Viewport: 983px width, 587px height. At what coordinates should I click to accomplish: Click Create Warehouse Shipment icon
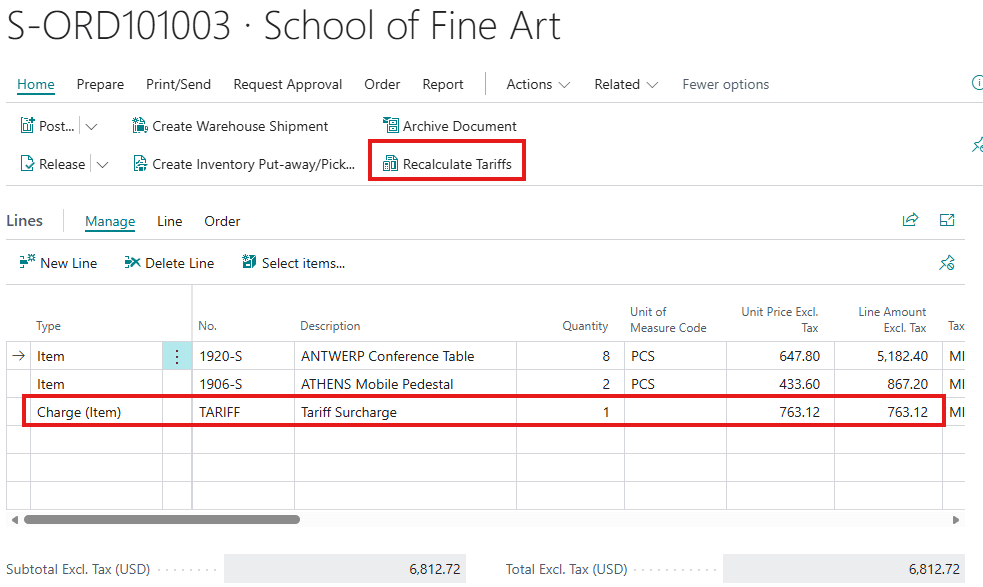(x=140, y=126)
